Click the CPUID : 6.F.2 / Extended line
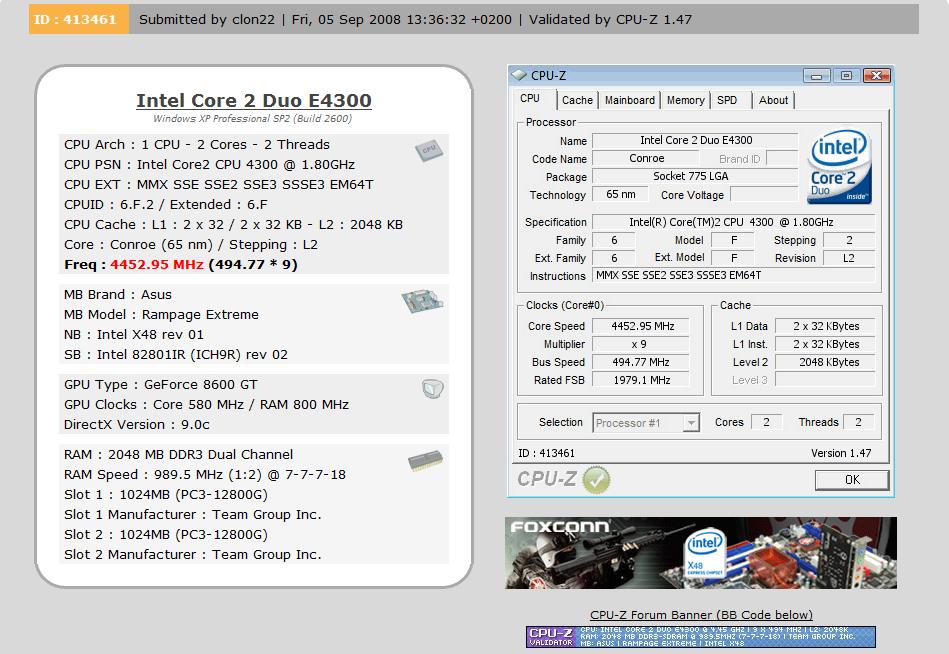949x654 pixels. [x=166, y=204]
